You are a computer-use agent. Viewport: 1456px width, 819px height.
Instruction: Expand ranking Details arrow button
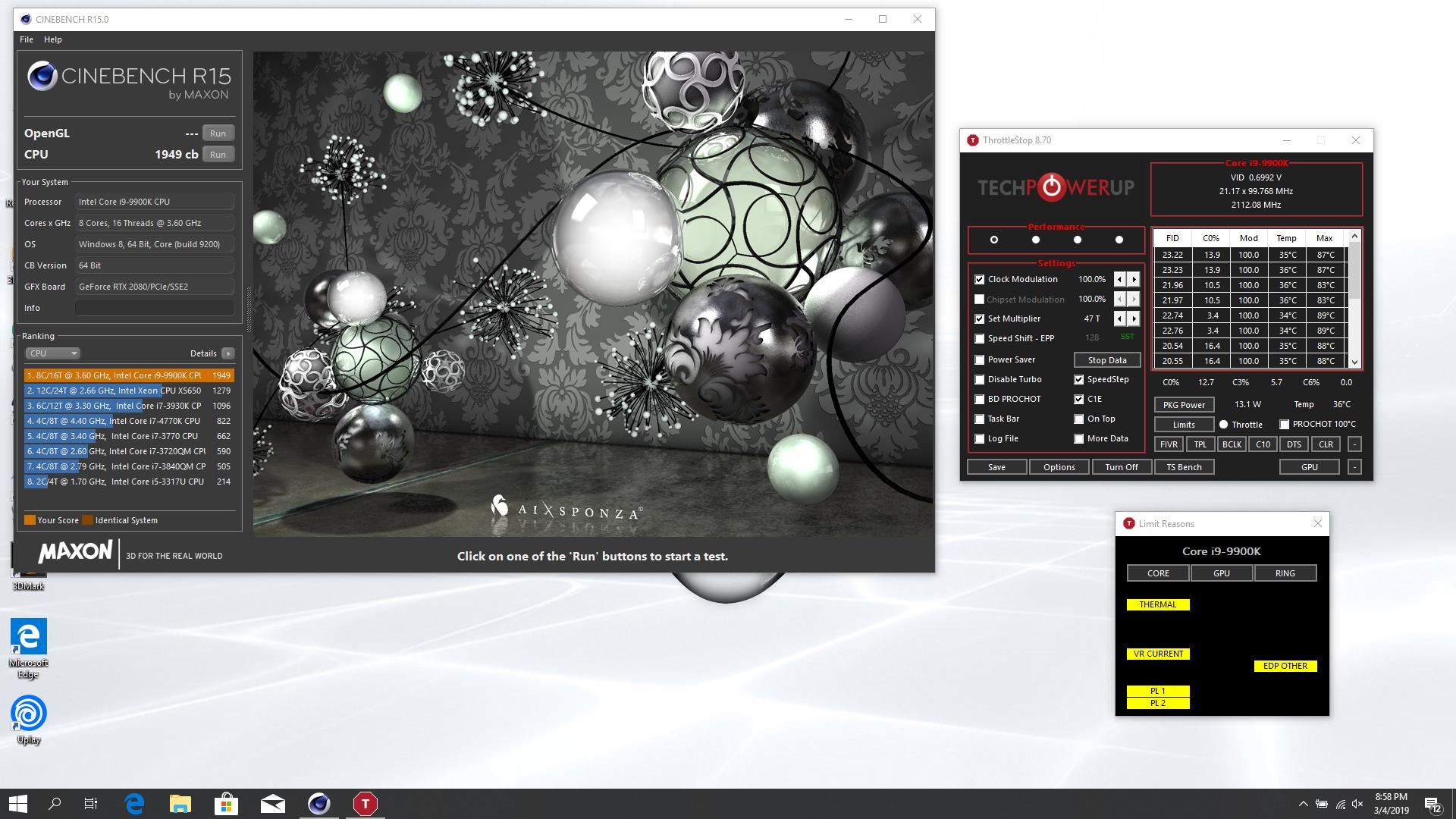point(227,353)
